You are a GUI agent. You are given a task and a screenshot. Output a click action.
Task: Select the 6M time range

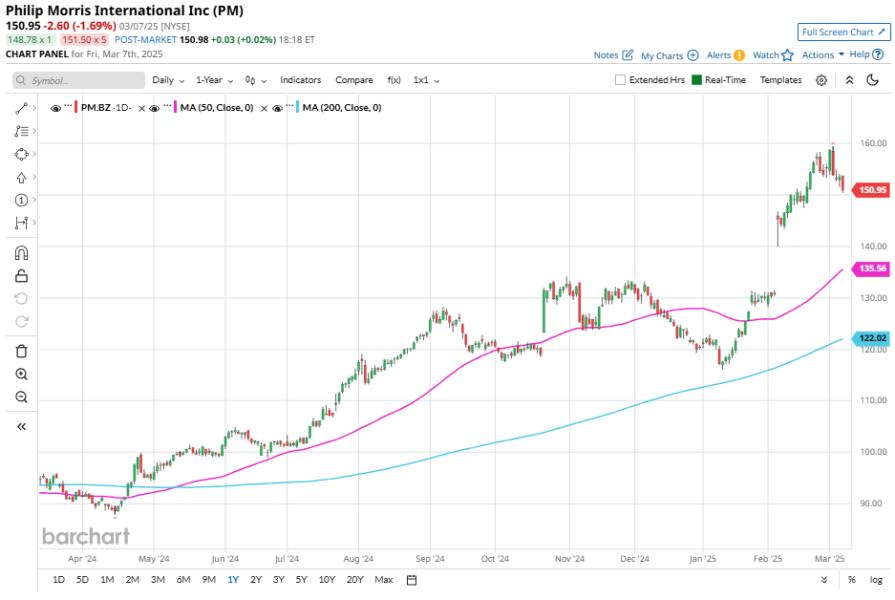(x=183, y=579)
